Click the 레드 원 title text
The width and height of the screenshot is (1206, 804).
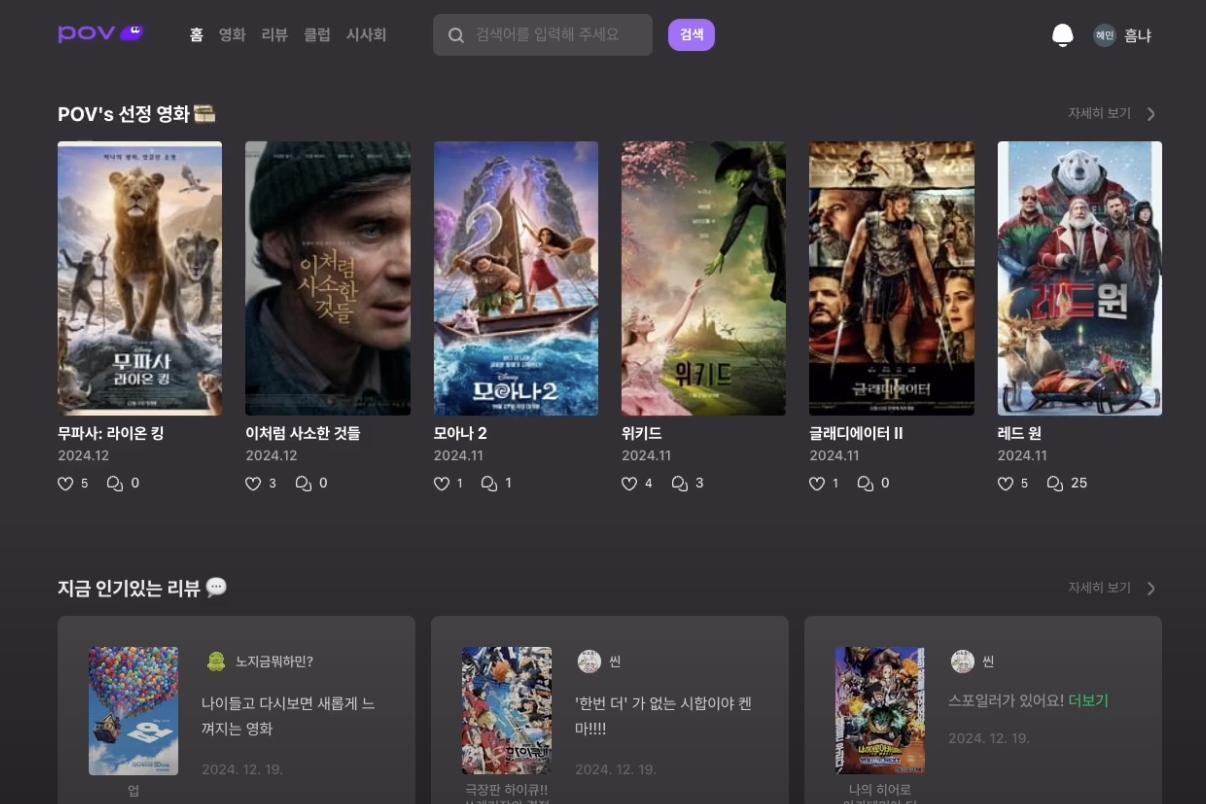click(x=1019, y=434)
